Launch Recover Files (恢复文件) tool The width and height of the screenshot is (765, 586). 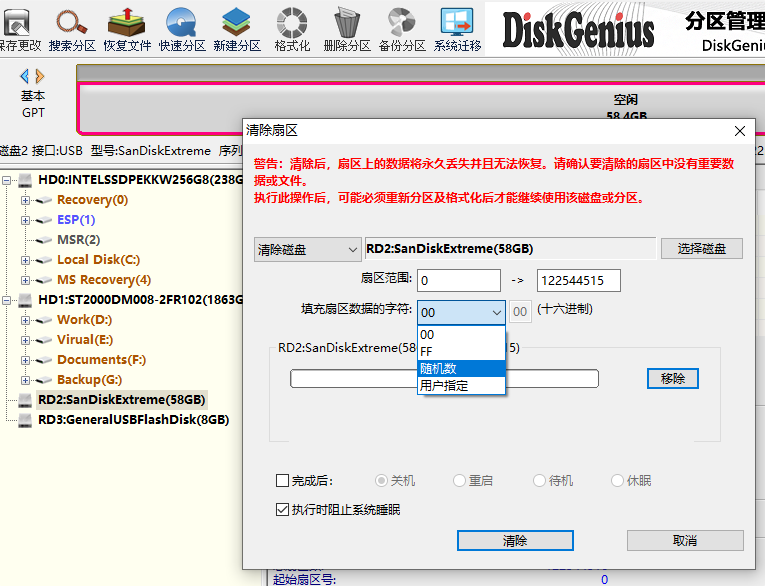pos(126,22)
